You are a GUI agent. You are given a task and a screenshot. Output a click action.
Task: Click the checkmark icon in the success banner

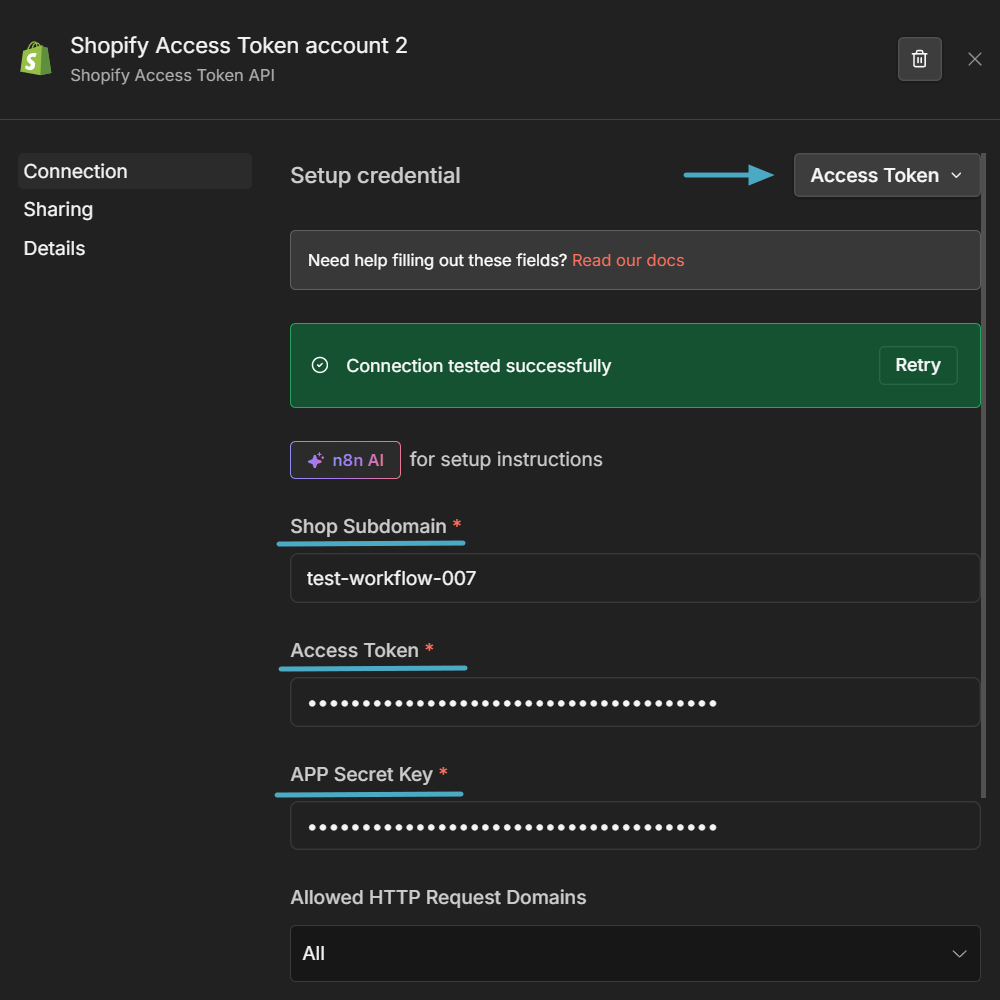point(319,365)
